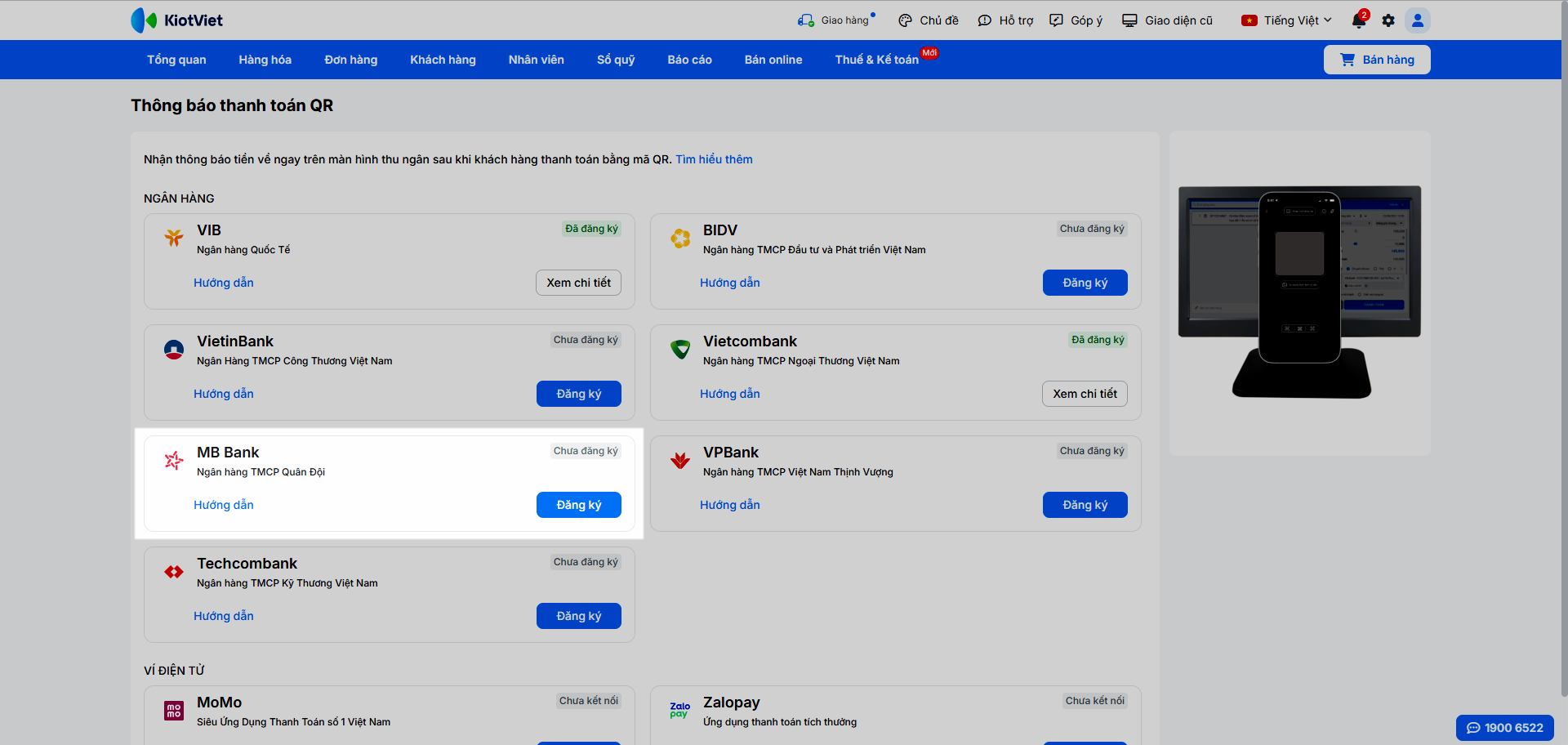Click the 'Ngân hàng TMCP Quân Đội' description

(261, 472)
